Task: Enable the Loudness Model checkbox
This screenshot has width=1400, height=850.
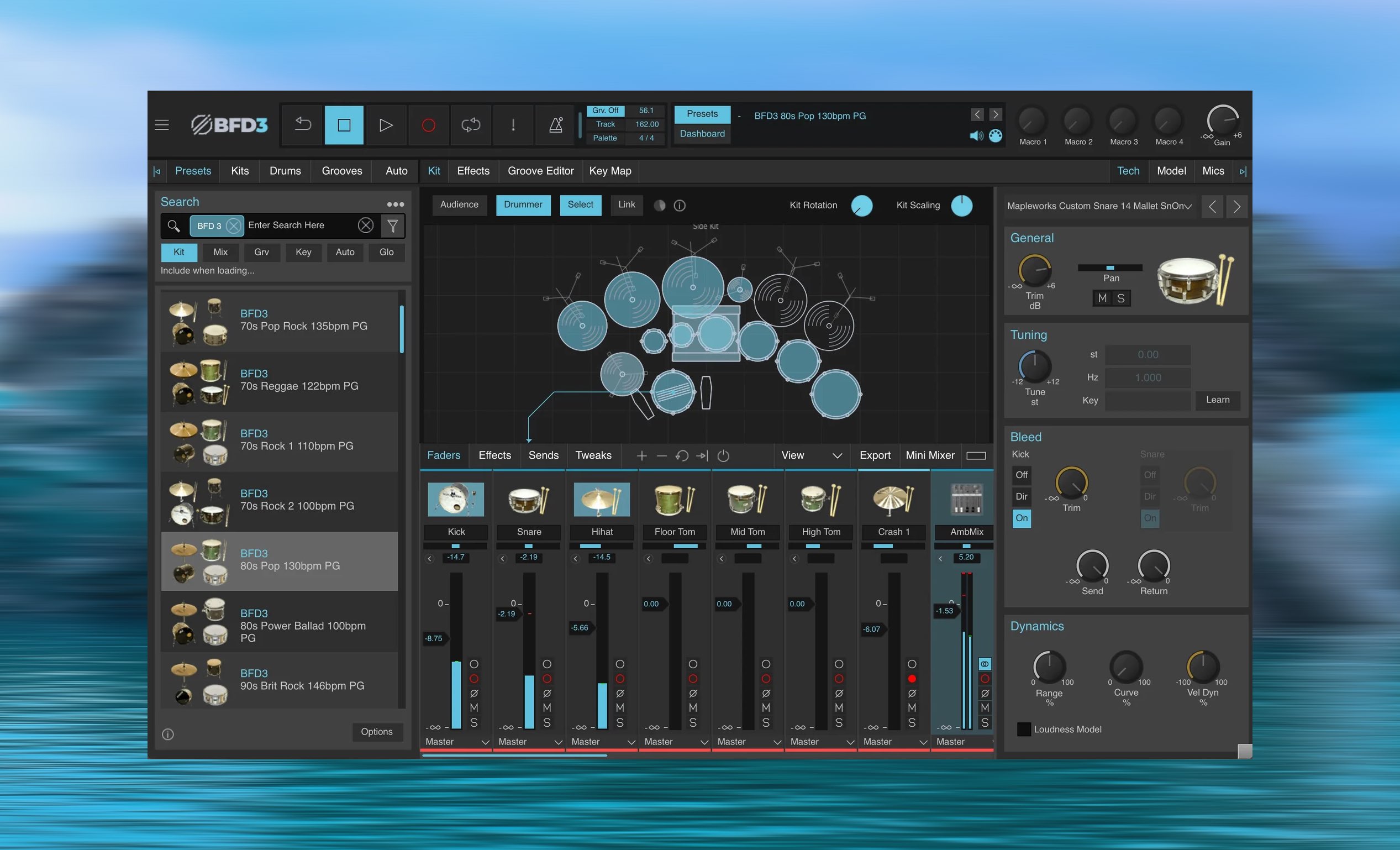Action: click(1023, 729)
